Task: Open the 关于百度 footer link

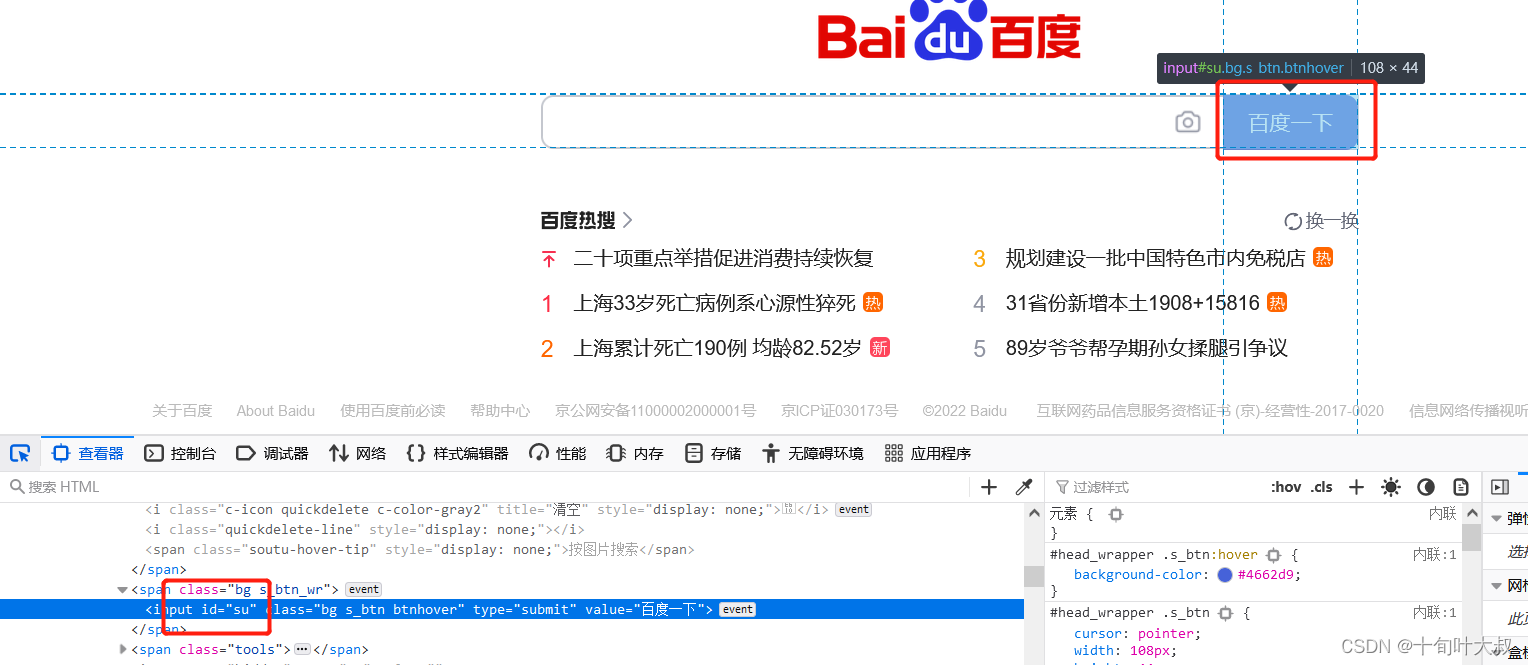Action: [x=182, y=411]
